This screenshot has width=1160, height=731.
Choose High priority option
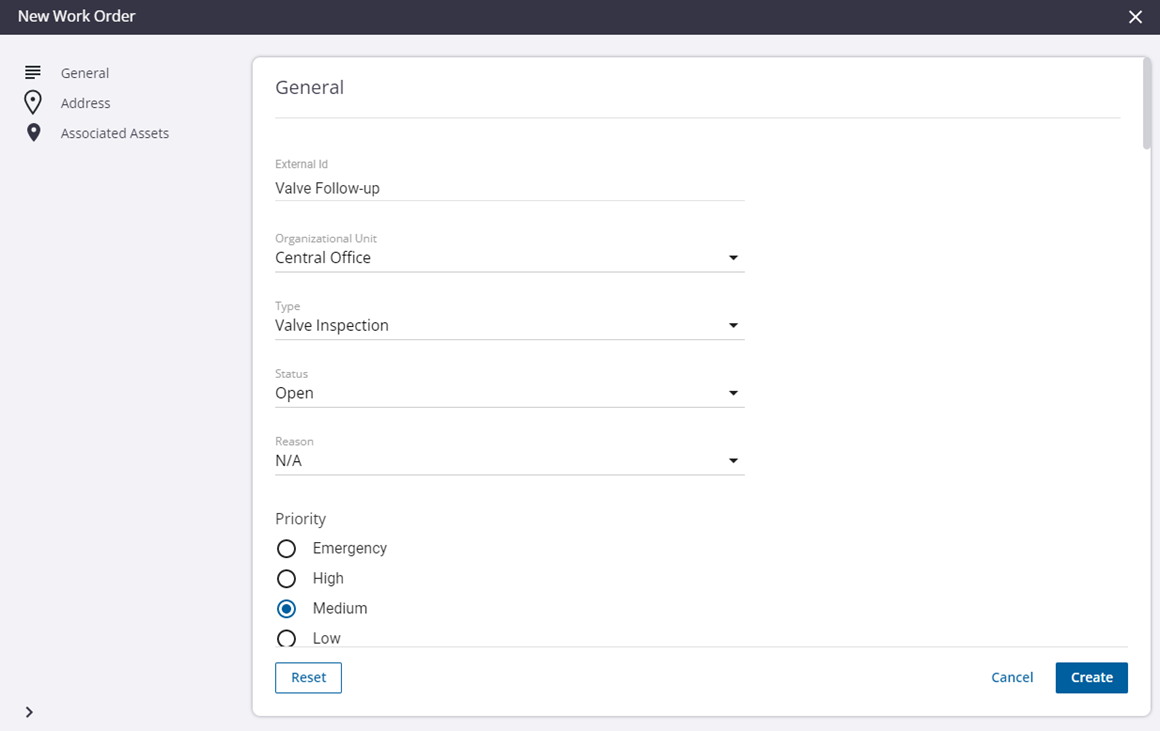click(287, 579)
